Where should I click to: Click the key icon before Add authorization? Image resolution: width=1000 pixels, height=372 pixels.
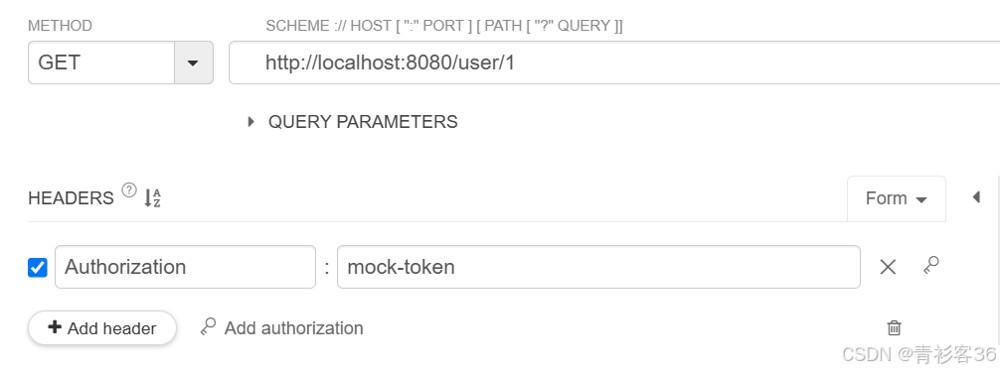coord(208,327)
